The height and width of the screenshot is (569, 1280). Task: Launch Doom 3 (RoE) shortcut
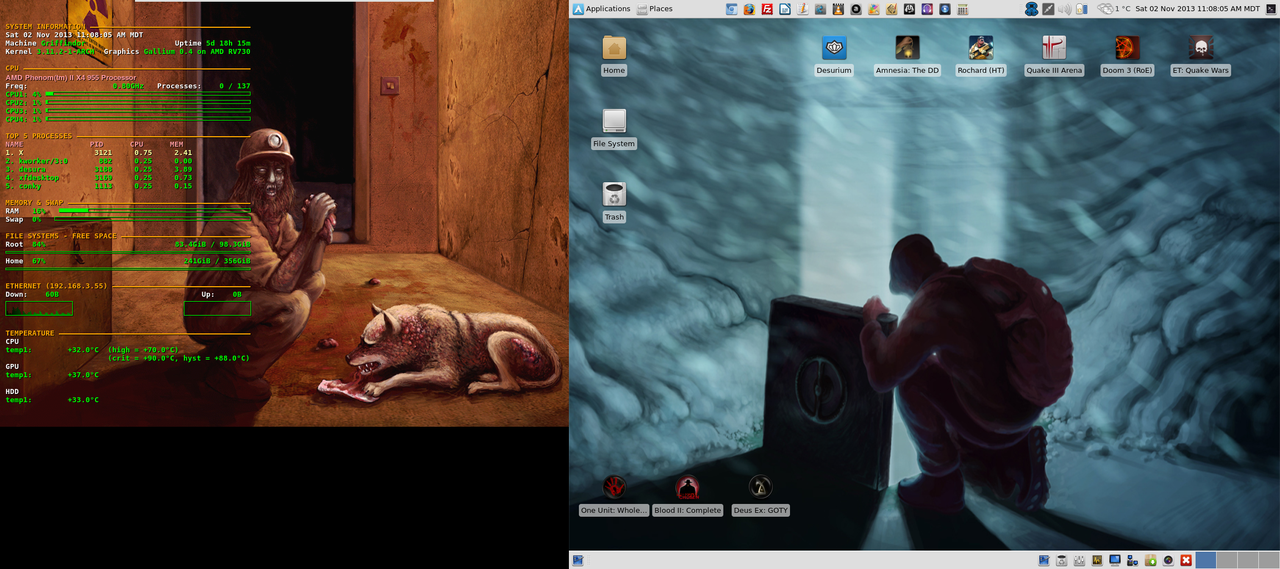click(x=1127, y=56)
